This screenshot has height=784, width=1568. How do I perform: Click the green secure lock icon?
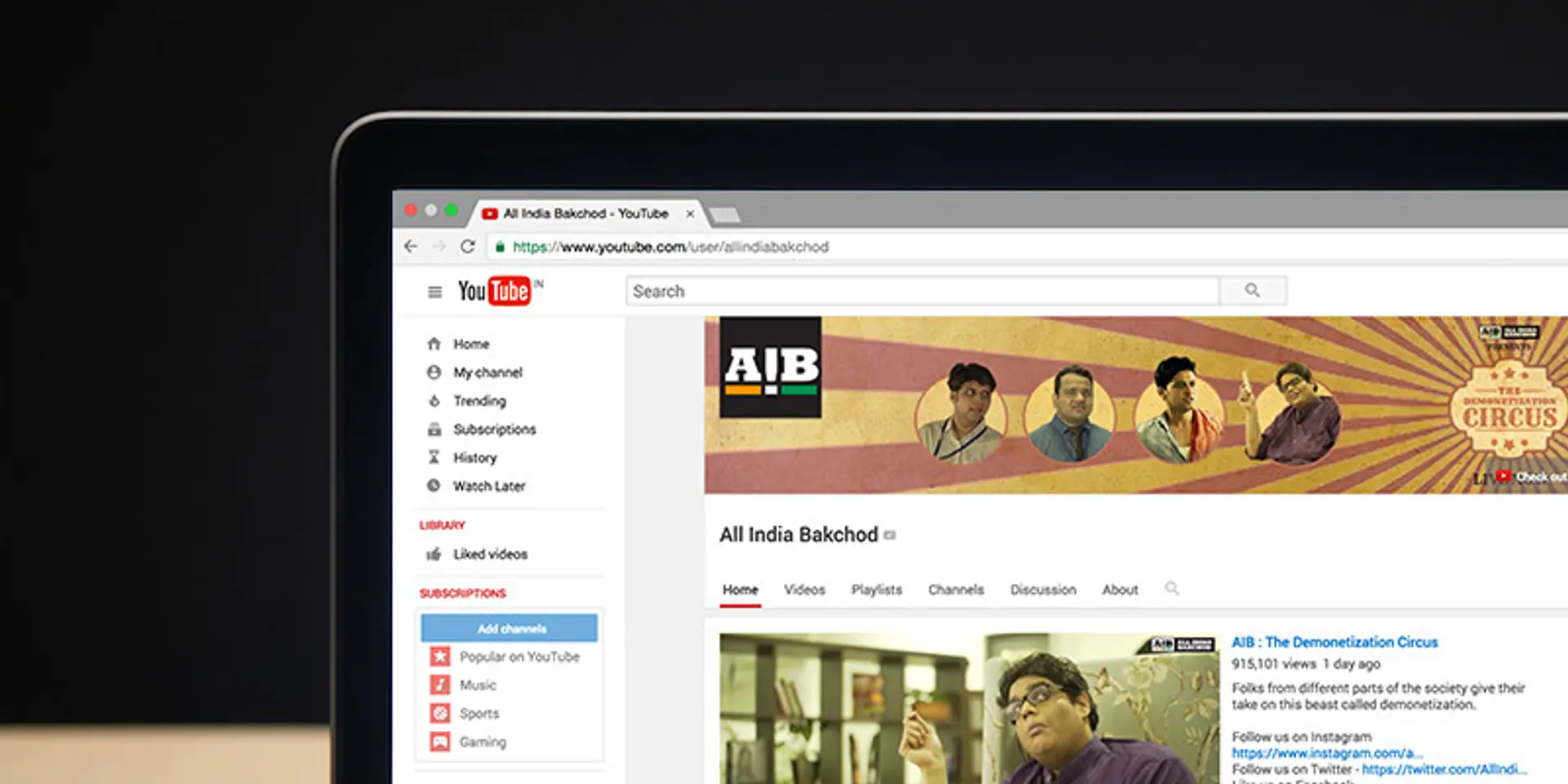click(x=500, y=247)
